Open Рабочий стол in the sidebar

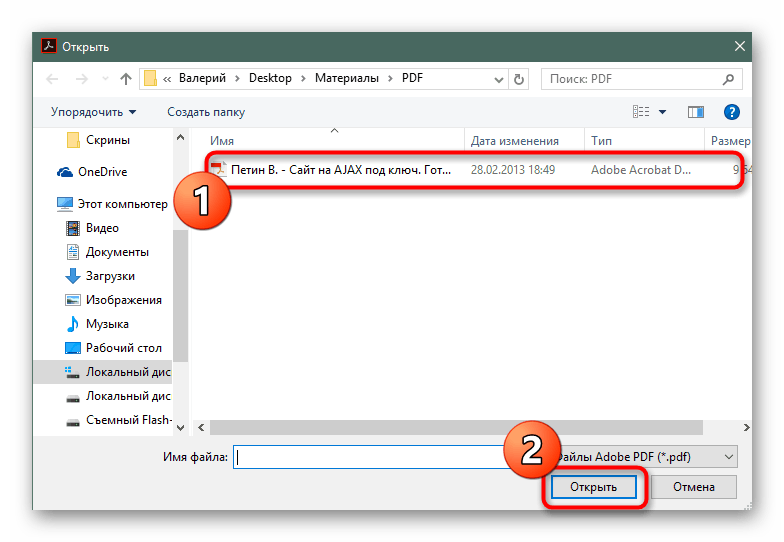114,348
